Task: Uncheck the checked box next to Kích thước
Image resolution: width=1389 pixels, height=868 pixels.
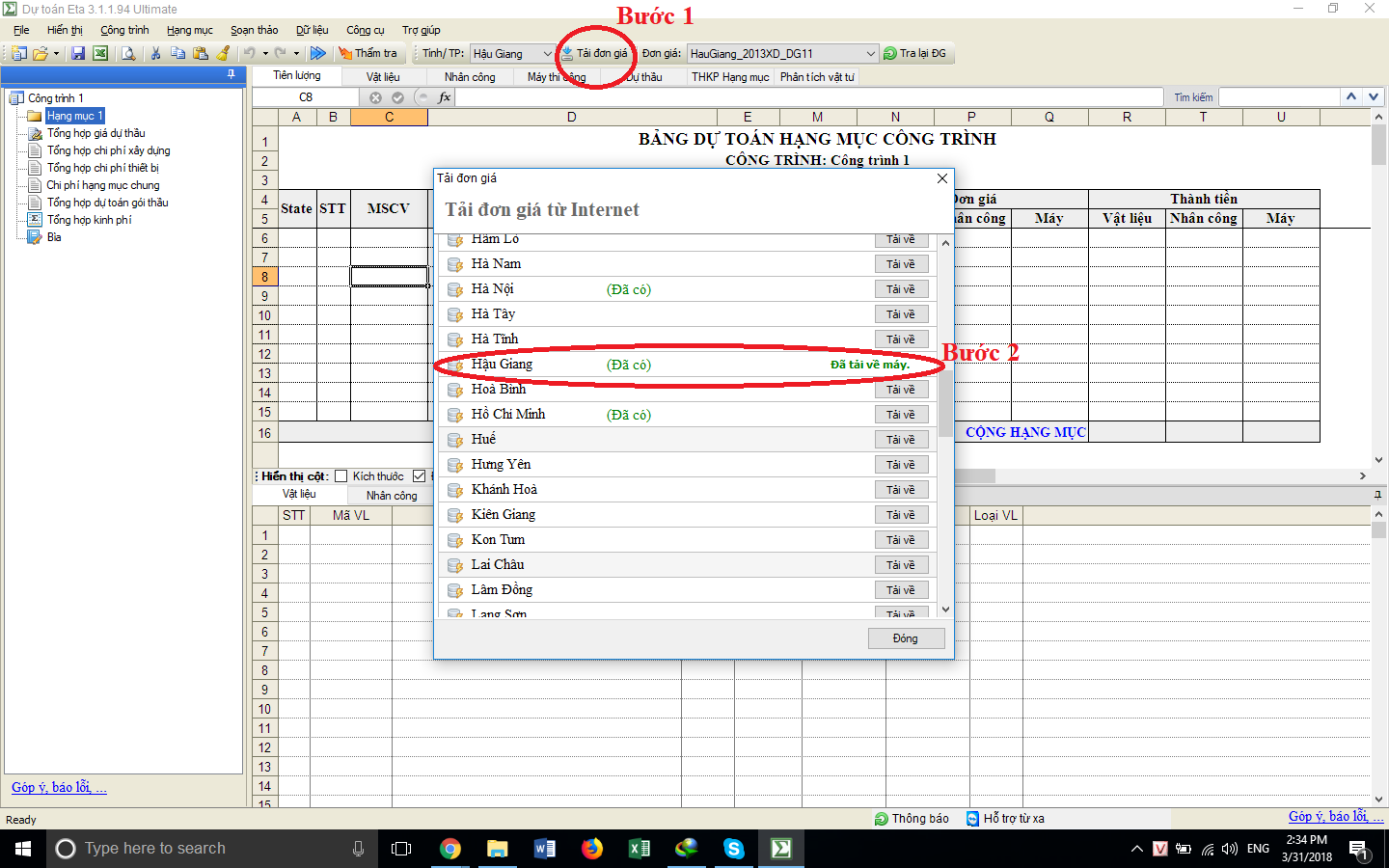Action: pyautogui.click(x=420, y=476)
